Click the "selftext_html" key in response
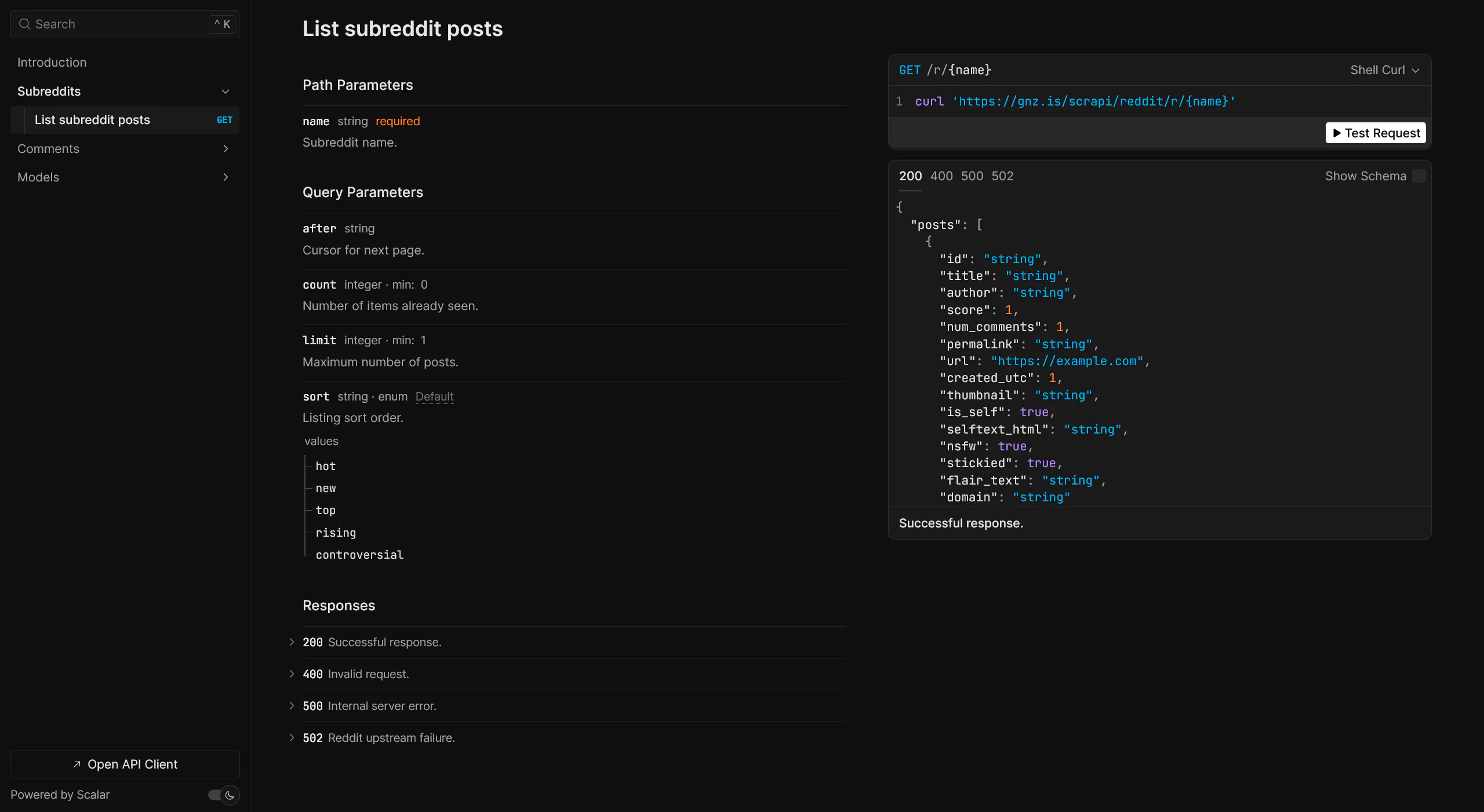The width and height of the screenshot is (1484, 812). [x=994, y=429]
